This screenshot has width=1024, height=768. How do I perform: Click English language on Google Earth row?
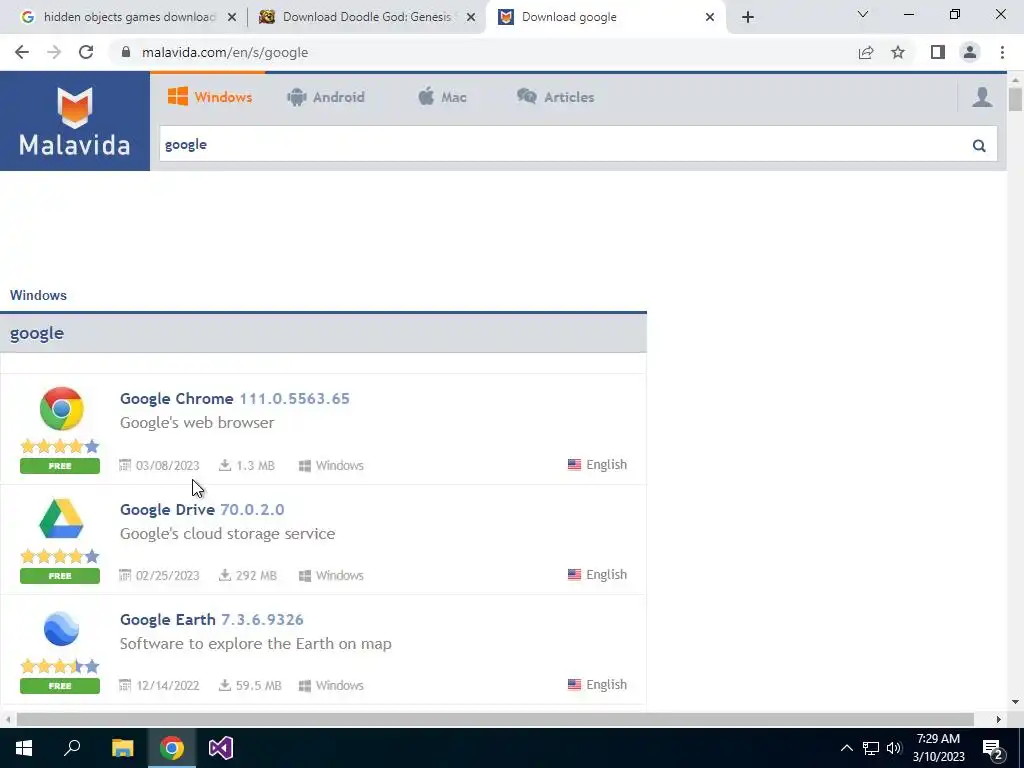pyautogui.click(x=597, y=684)
